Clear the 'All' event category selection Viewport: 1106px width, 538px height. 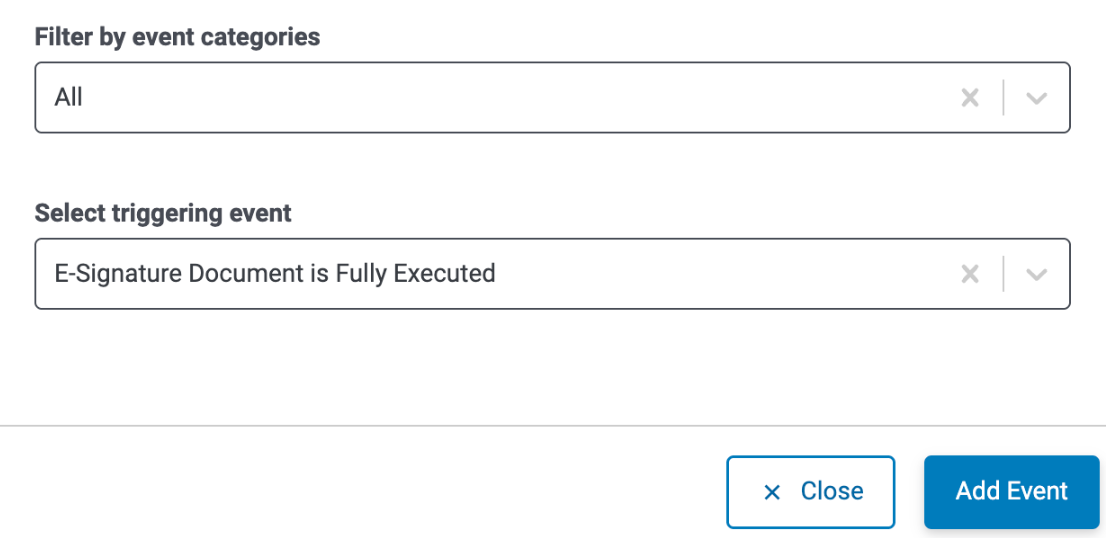pos(970,98)
